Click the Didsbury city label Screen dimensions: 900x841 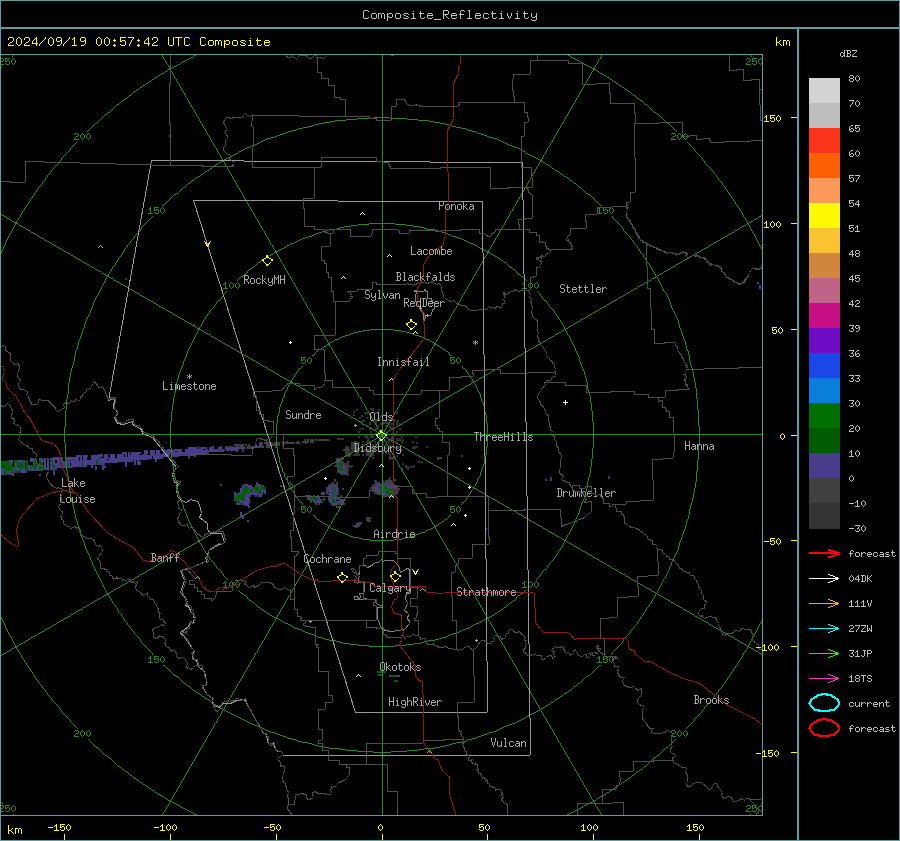coord(377,448)
